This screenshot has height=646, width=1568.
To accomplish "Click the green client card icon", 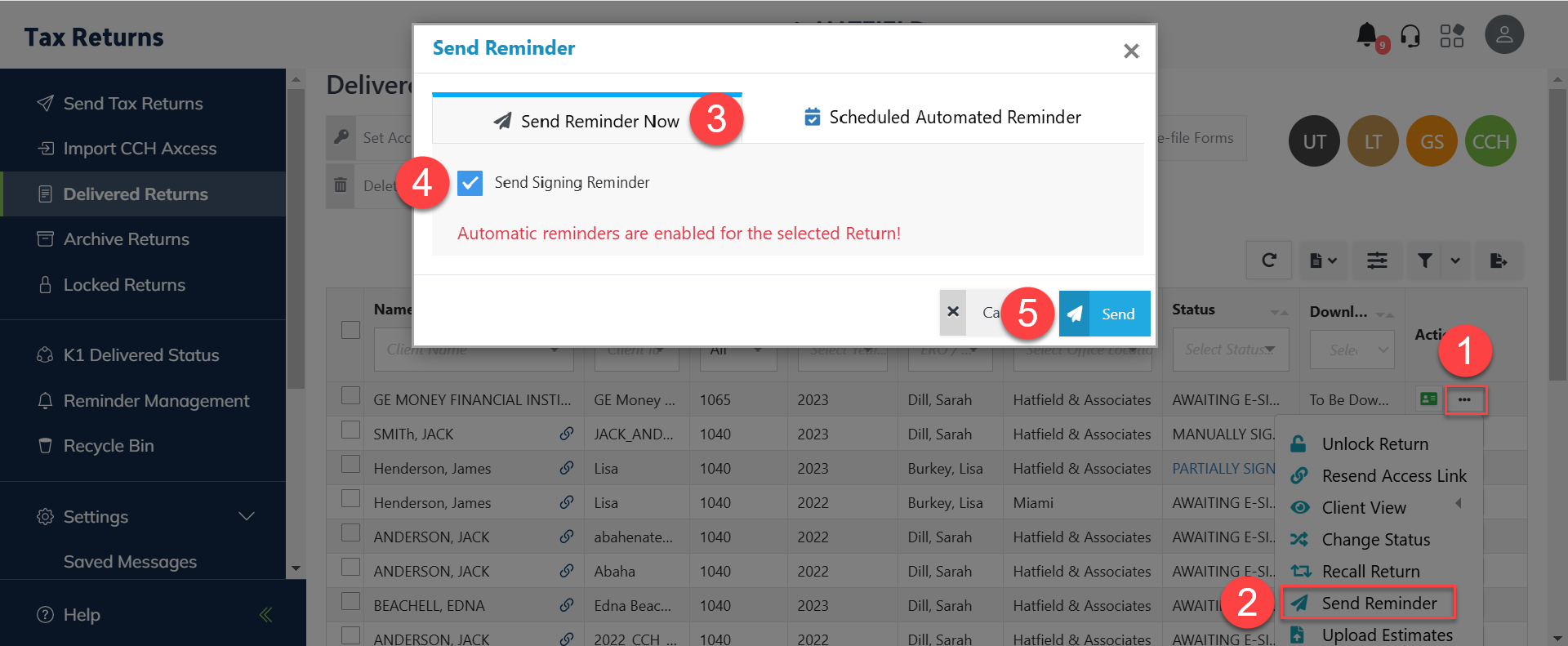I will pyautogui.click(x=1428, y=399).
